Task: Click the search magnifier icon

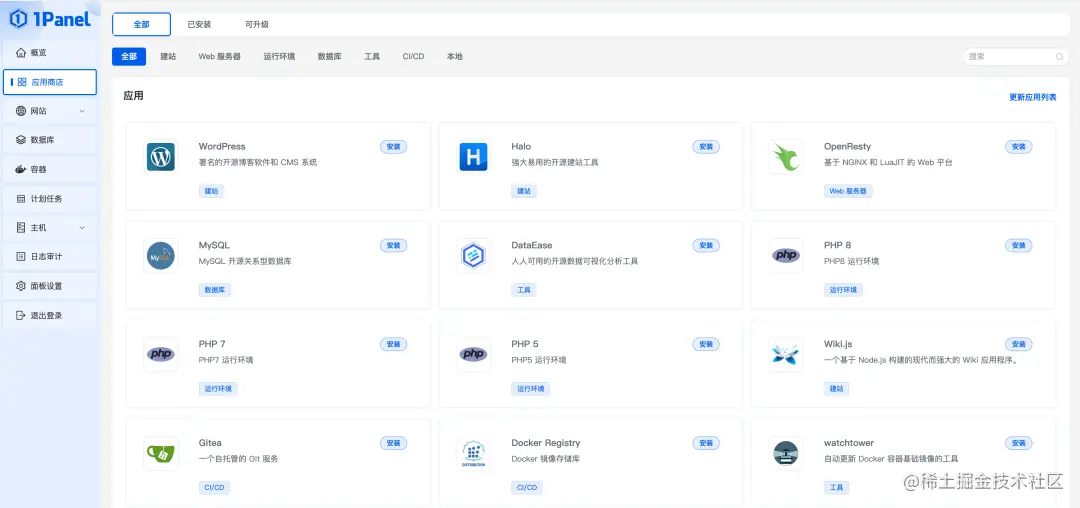Action: (1059, 56)
